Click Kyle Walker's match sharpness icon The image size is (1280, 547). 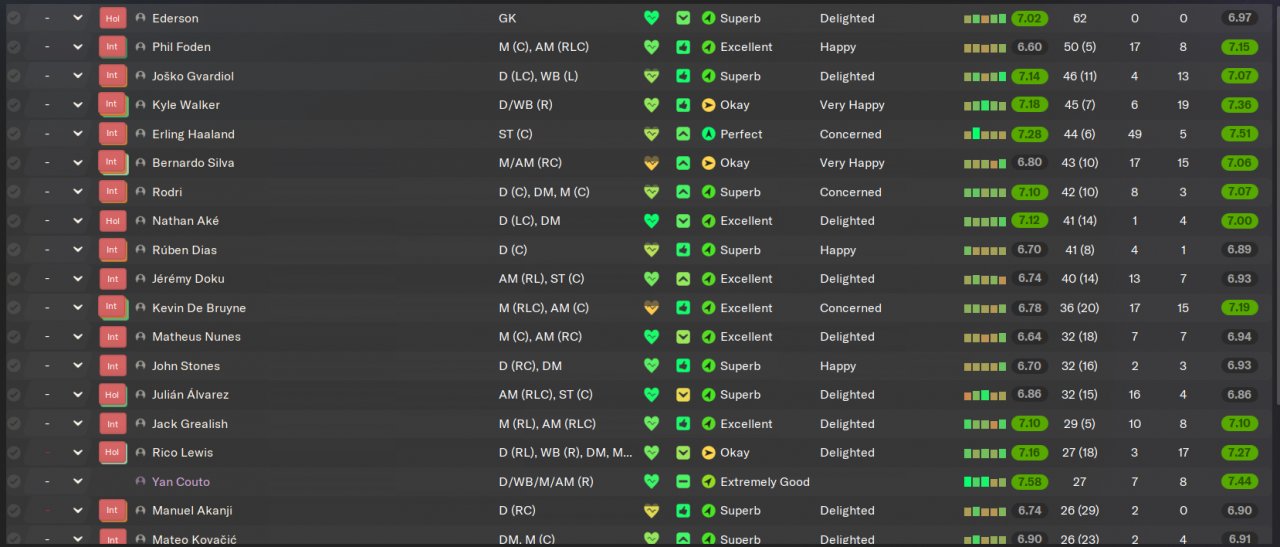[x=683, y=105]
